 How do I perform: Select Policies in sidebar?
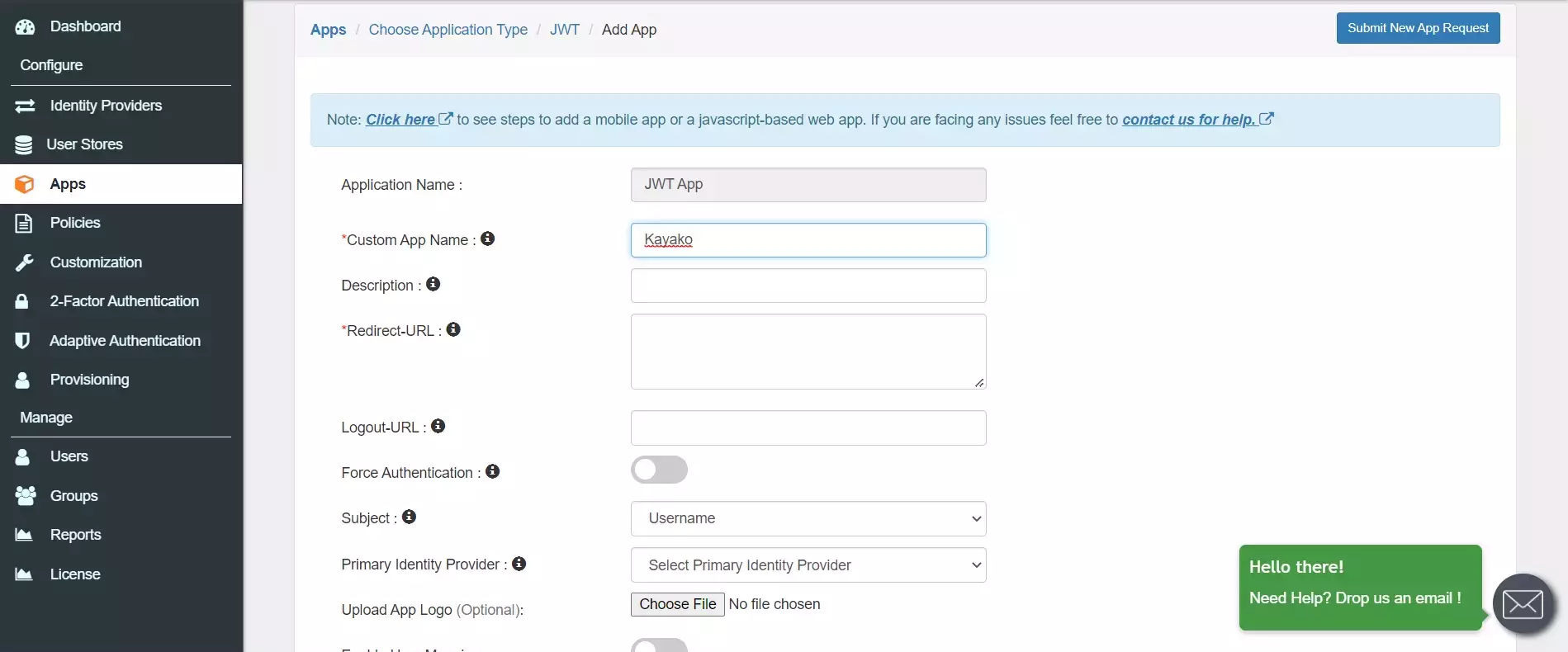coord(75,223)
